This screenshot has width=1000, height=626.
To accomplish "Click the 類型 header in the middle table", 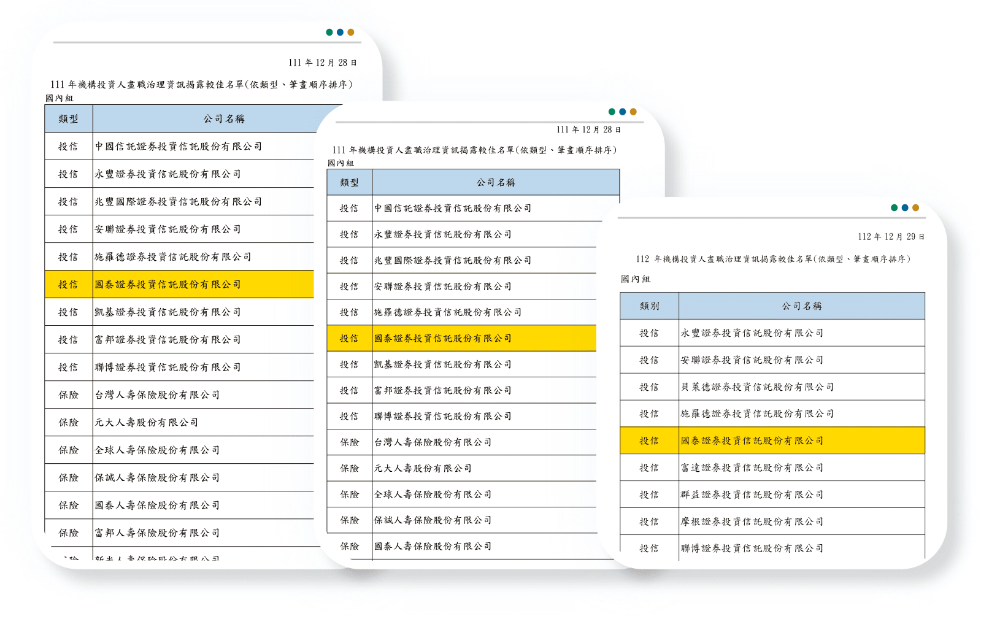I will click(x=349, y=182).
